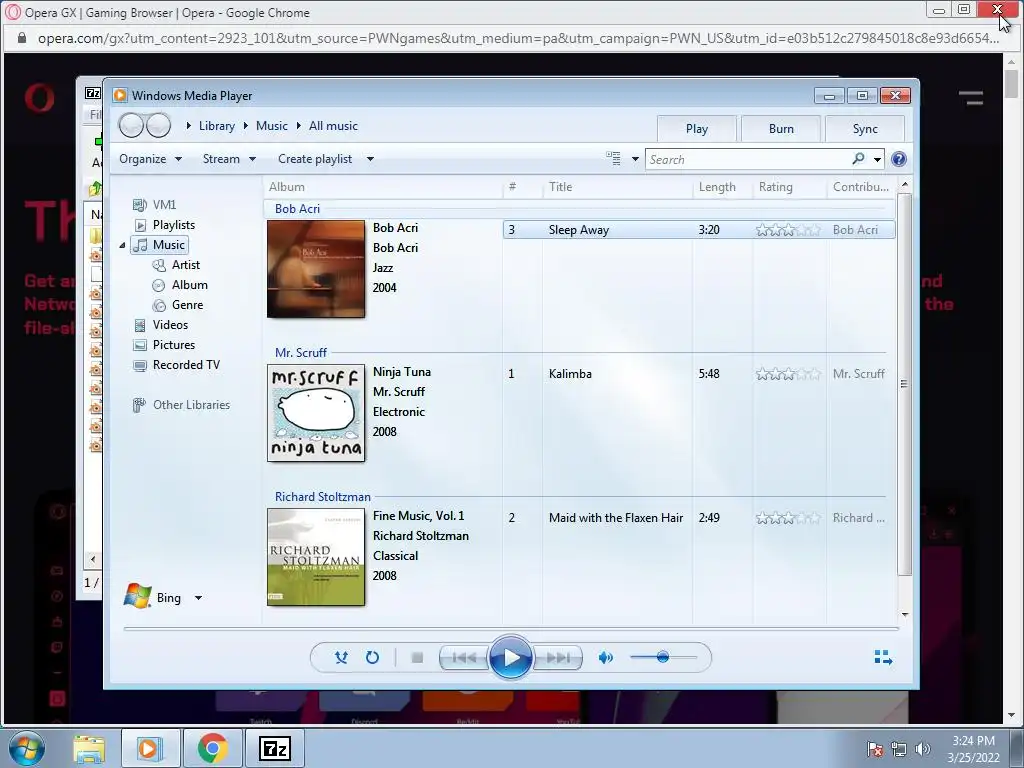
Task: Select Videos in the navigation pane
Action: point(160,325)
